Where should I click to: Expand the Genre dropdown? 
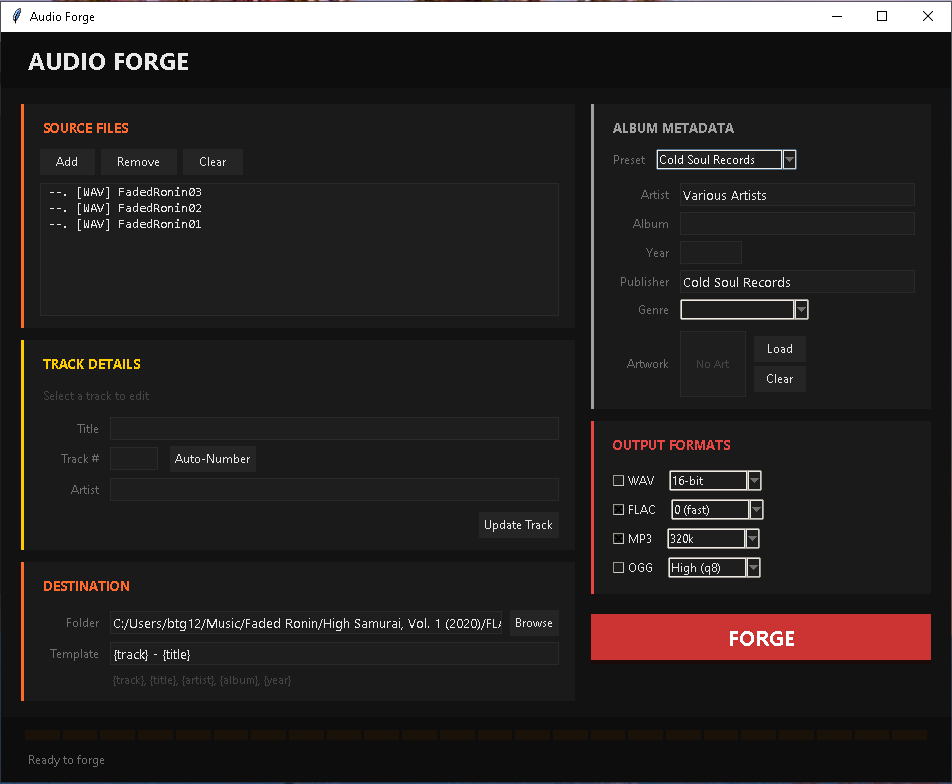point(801,309)
